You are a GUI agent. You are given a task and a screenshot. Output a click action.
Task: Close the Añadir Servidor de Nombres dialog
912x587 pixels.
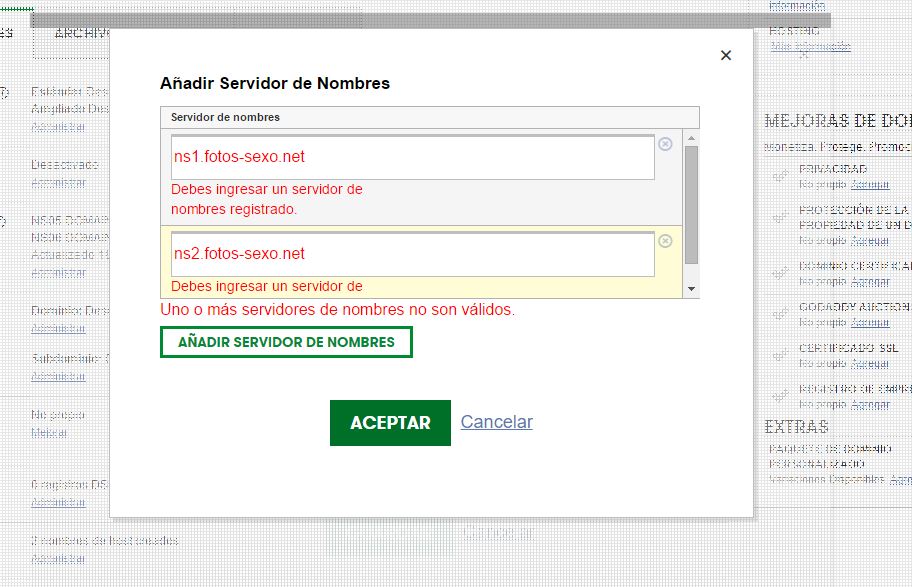726,56
